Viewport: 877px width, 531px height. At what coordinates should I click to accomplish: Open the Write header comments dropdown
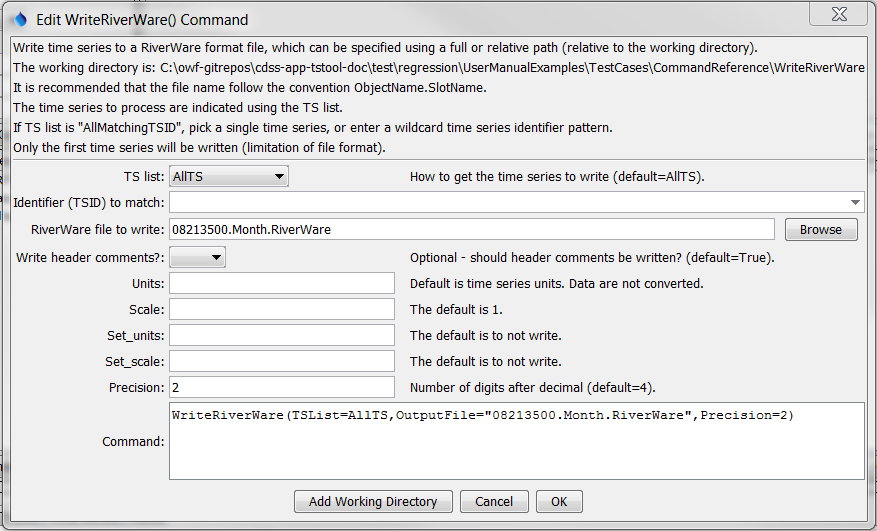(197, 257)
